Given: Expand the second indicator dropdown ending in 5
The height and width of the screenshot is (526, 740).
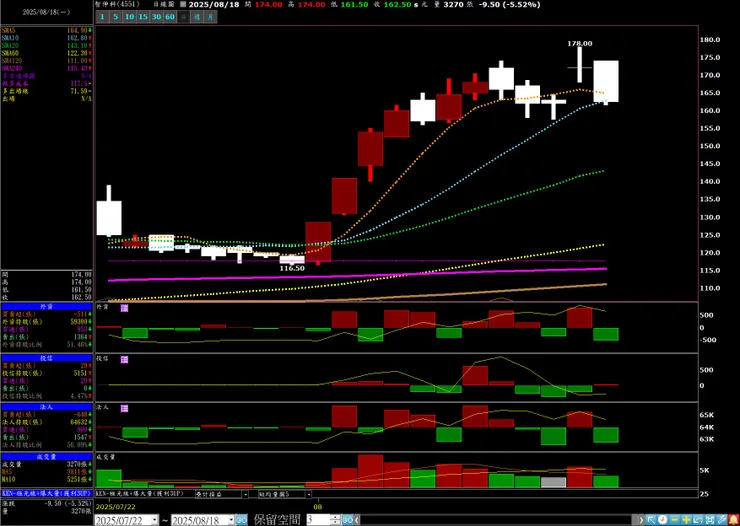Looking at the screenshot, I should pos(308,494).
